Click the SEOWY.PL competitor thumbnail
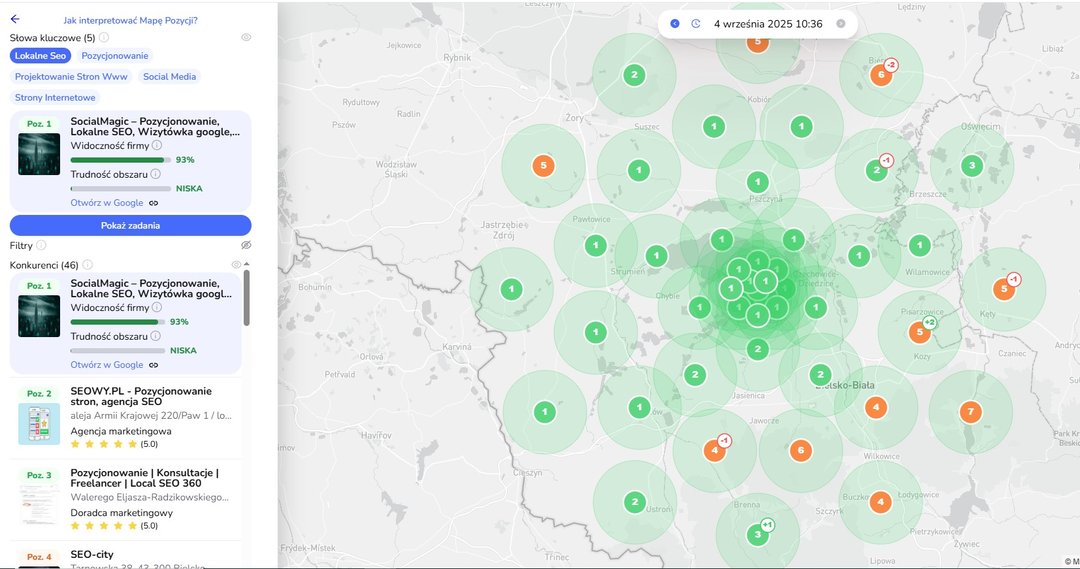1080x569 pixels. coord(39,417)
